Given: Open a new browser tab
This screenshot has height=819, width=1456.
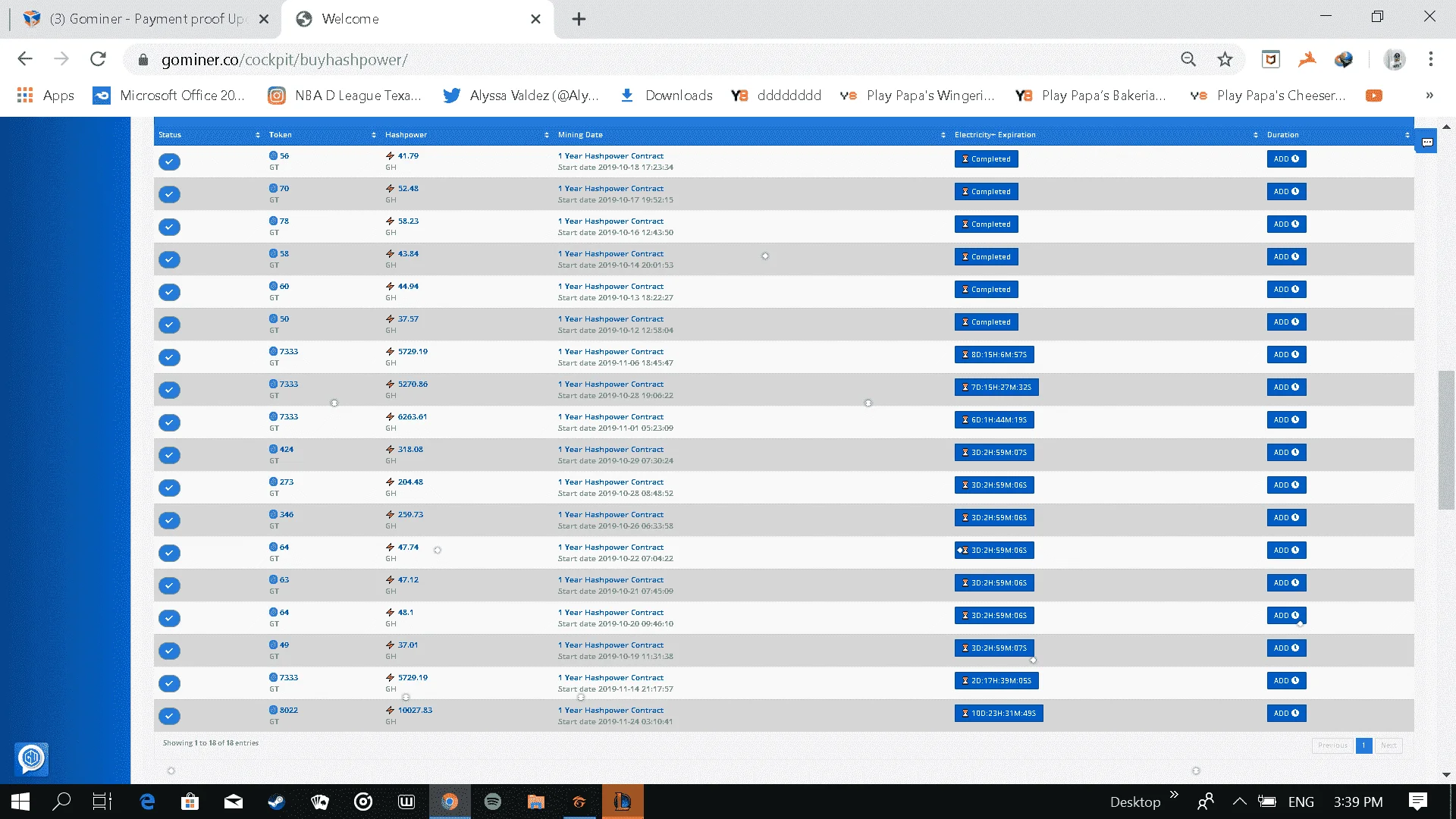Looking at the screenshot, I should coord(579,19).
